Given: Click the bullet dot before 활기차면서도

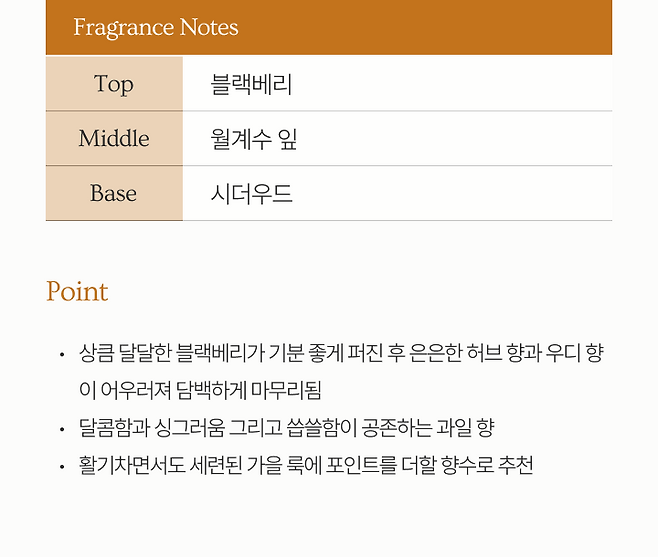Looking at the screenshot, I should (x=62, y=466).
